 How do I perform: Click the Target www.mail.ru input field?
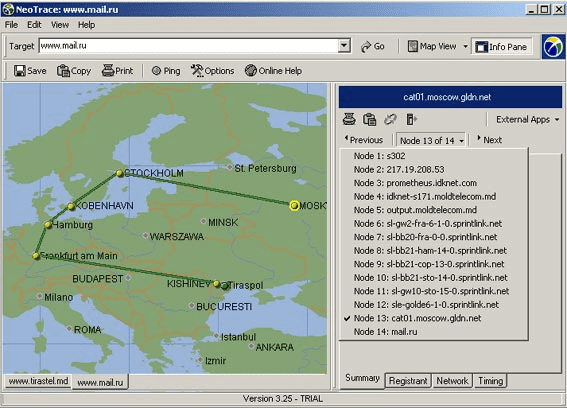(x=188, y=46)
